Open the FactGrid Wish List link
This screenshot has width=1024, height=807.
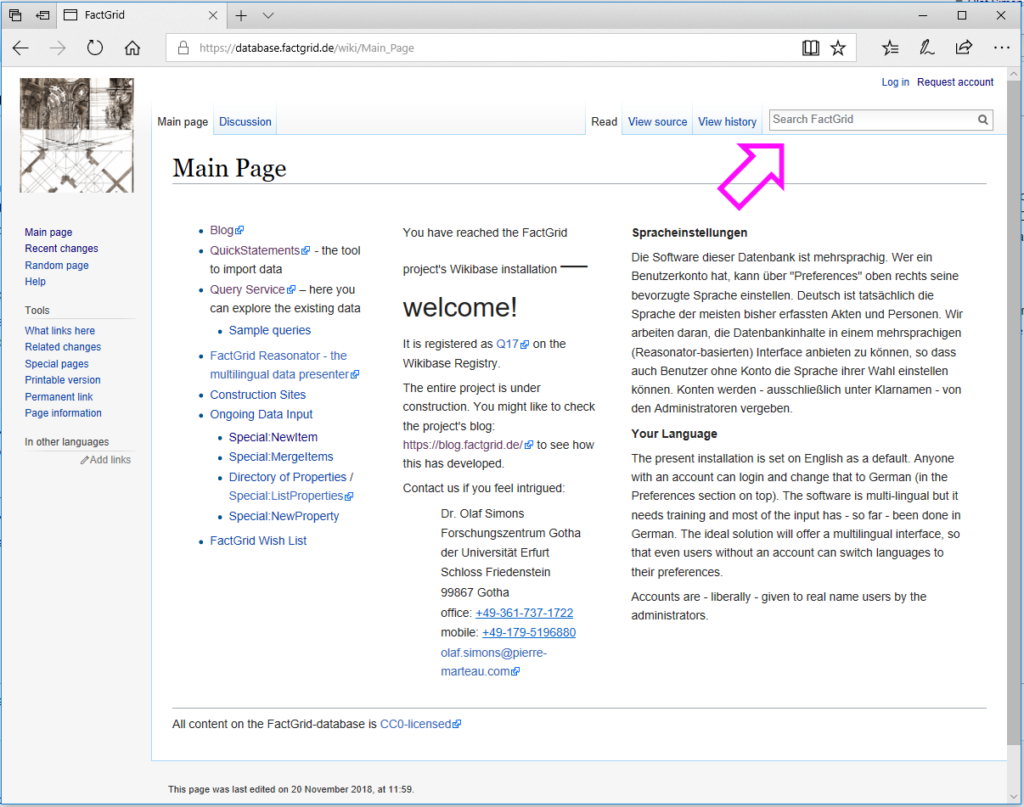(258, 541)
